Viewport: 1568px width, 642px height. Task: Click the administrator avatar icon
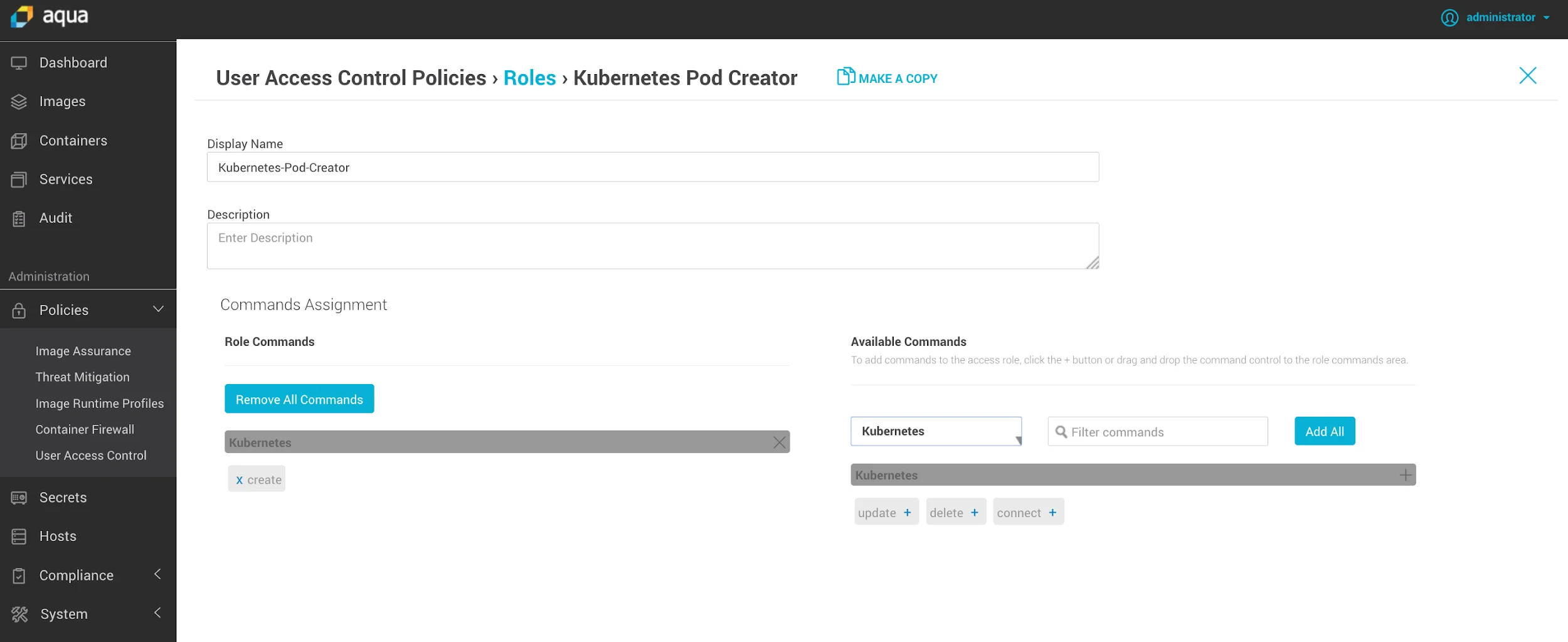(1449, 17)
